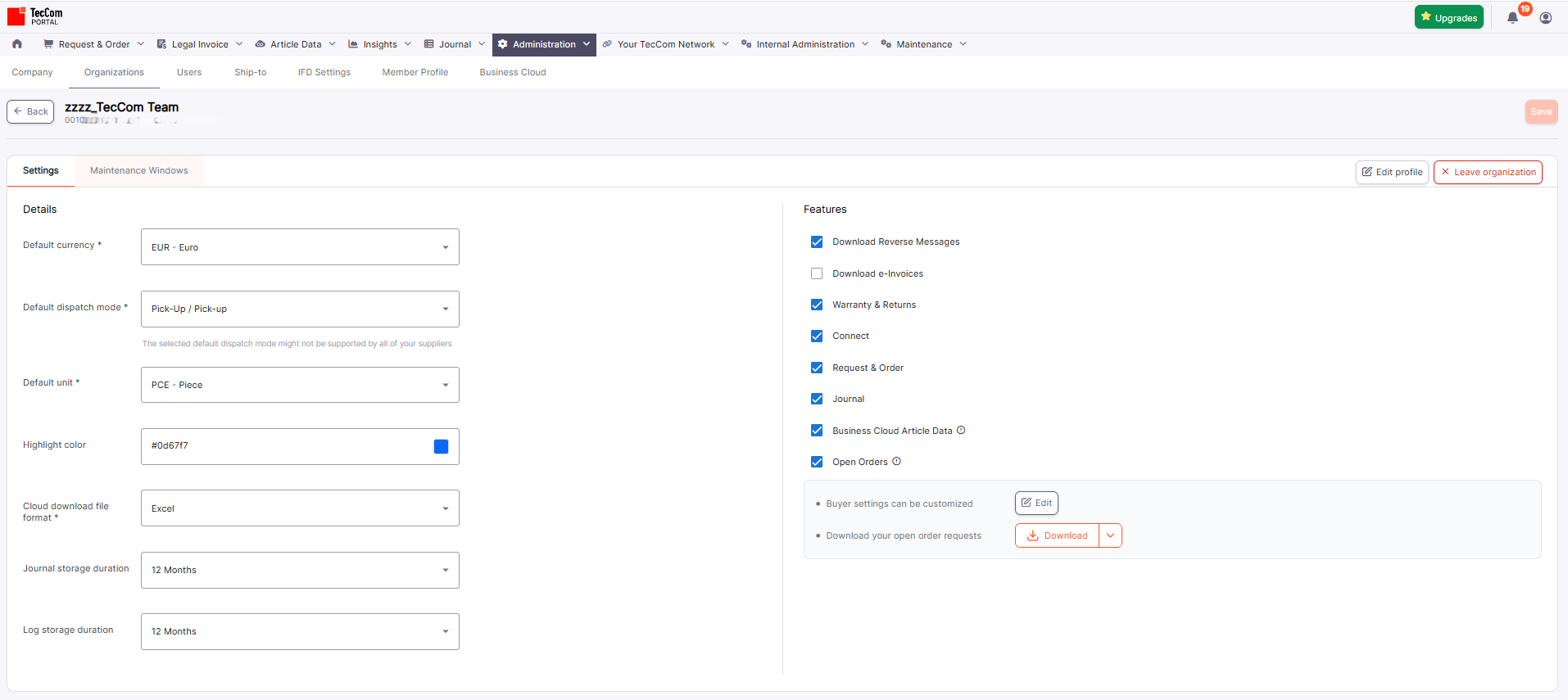Click the Highlight color hex input field

pos(300,446)
